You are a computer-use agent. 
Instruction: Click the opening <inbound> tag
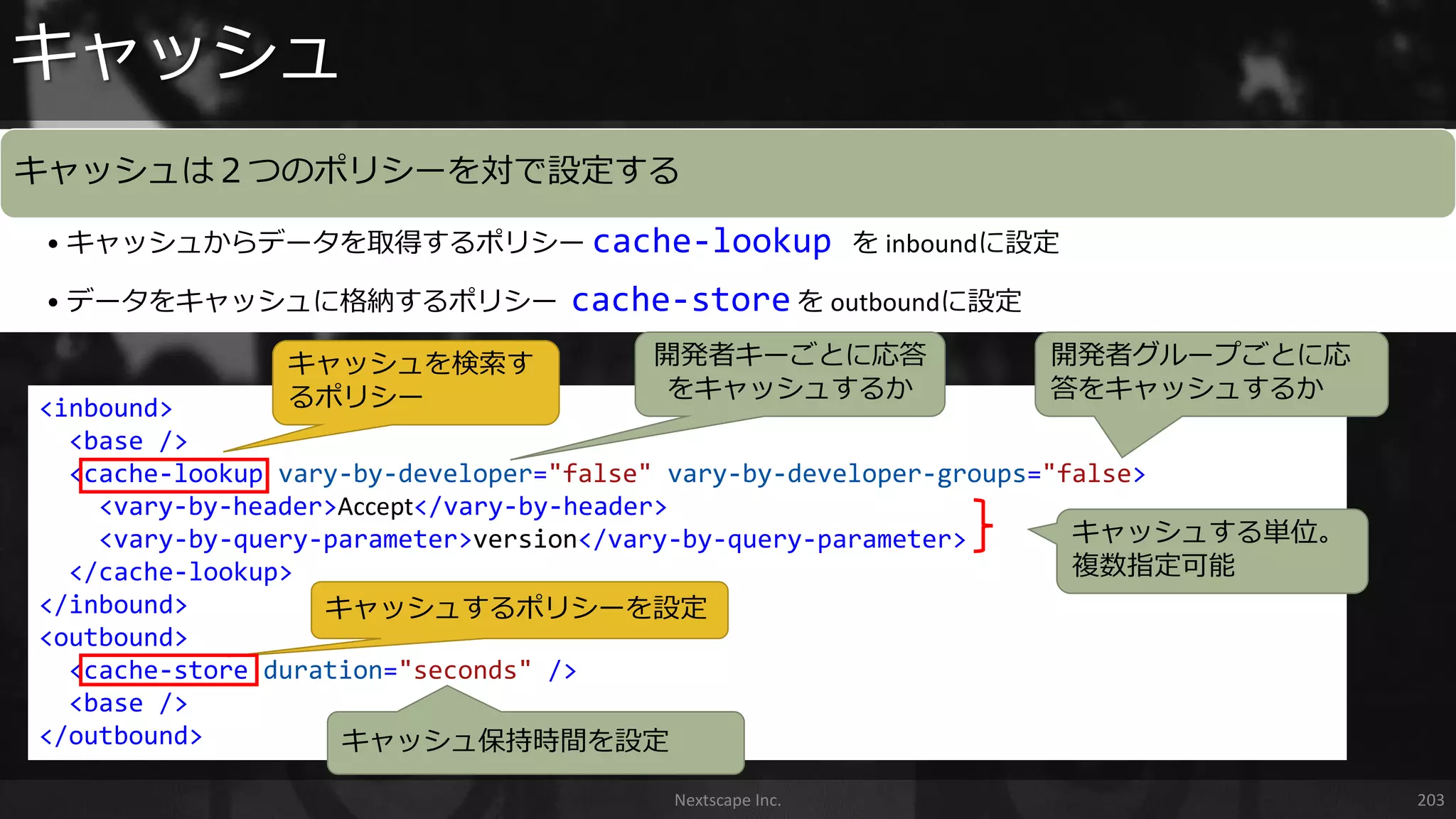106,408
